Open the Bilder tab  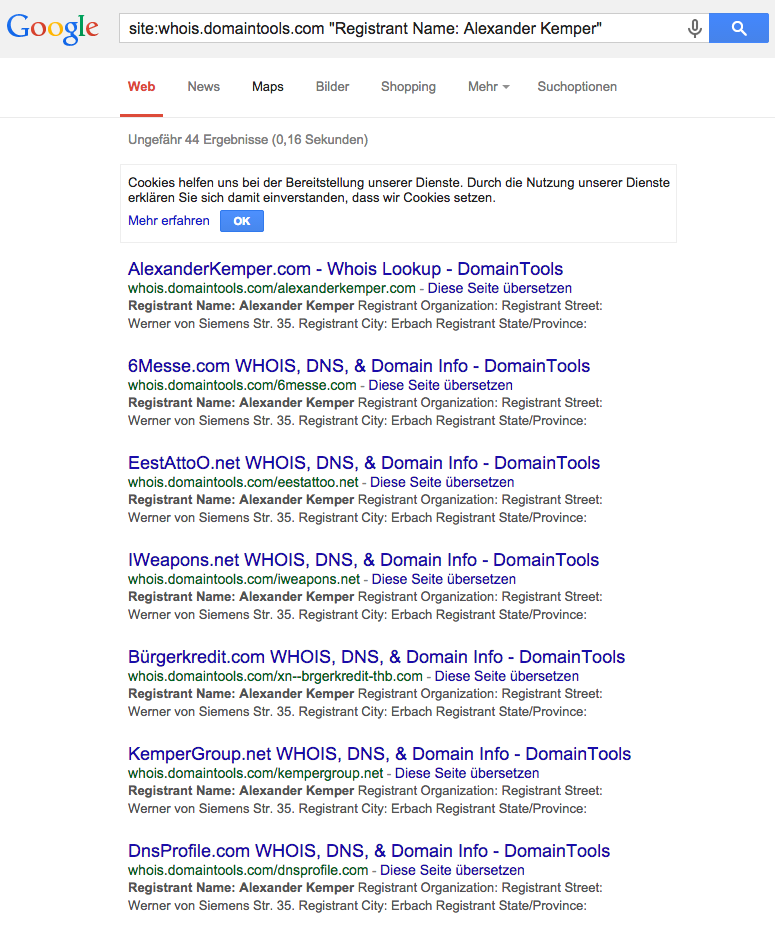click(332, 87)
